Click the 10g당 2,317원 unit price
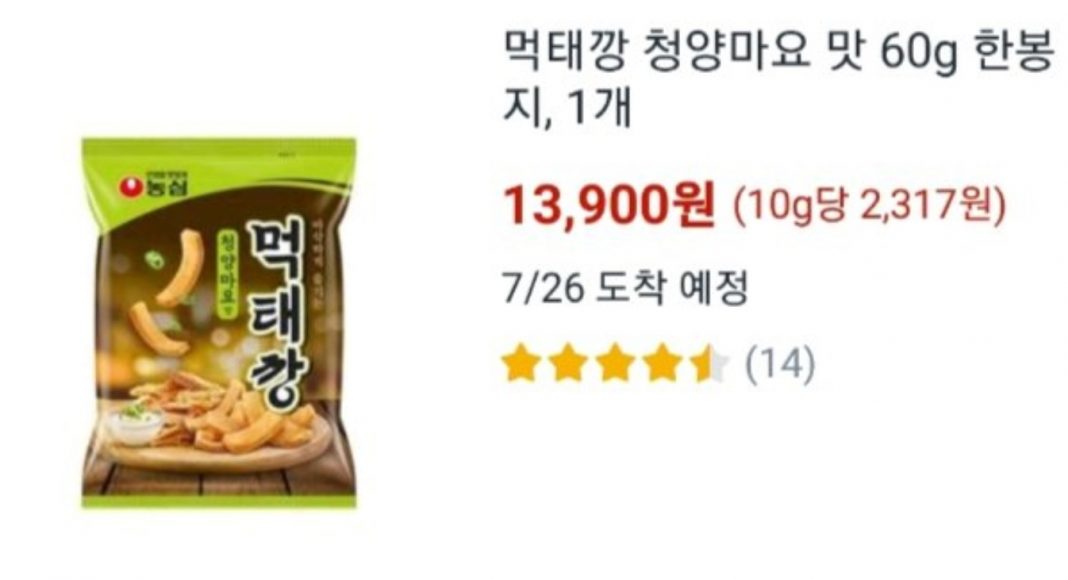The image size is (1068, 580). coord(869,206)
